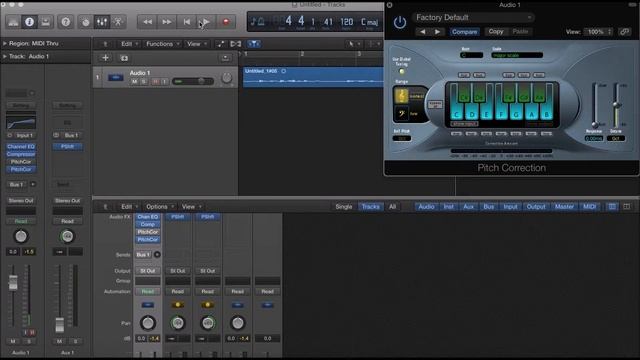Viewport: 640px width, 360px height.
Task: Open the tracks area View menu
Action: (197, 44)
